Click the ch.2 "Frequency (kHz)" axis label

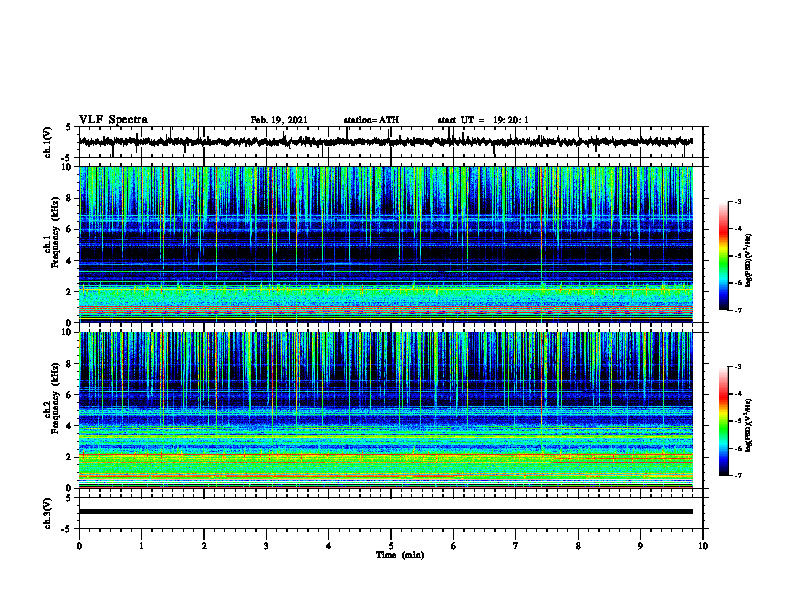[55, 398]
